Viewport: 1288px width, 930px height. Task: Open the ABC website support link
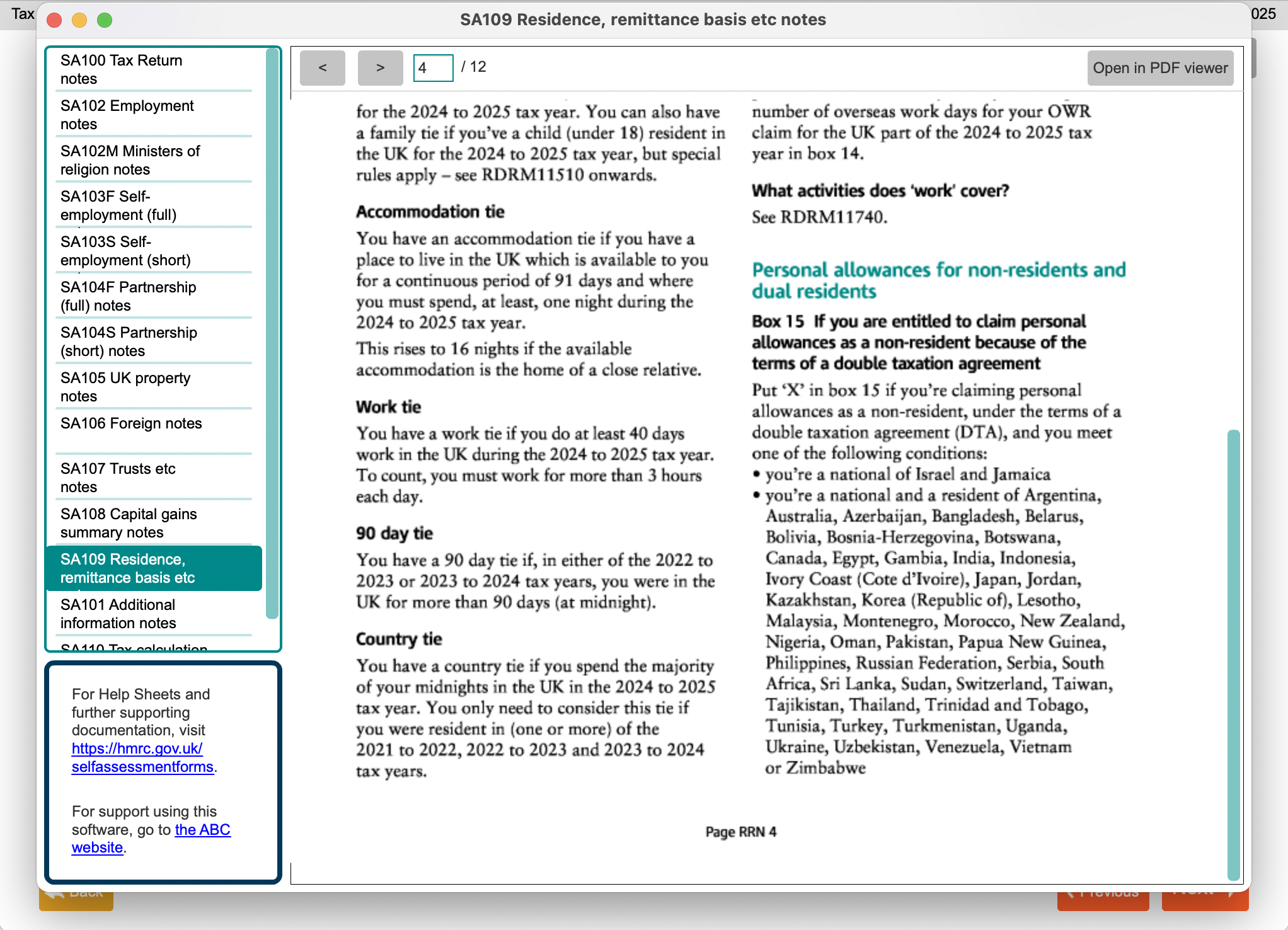pyautogui.click(x=151, y=839)
